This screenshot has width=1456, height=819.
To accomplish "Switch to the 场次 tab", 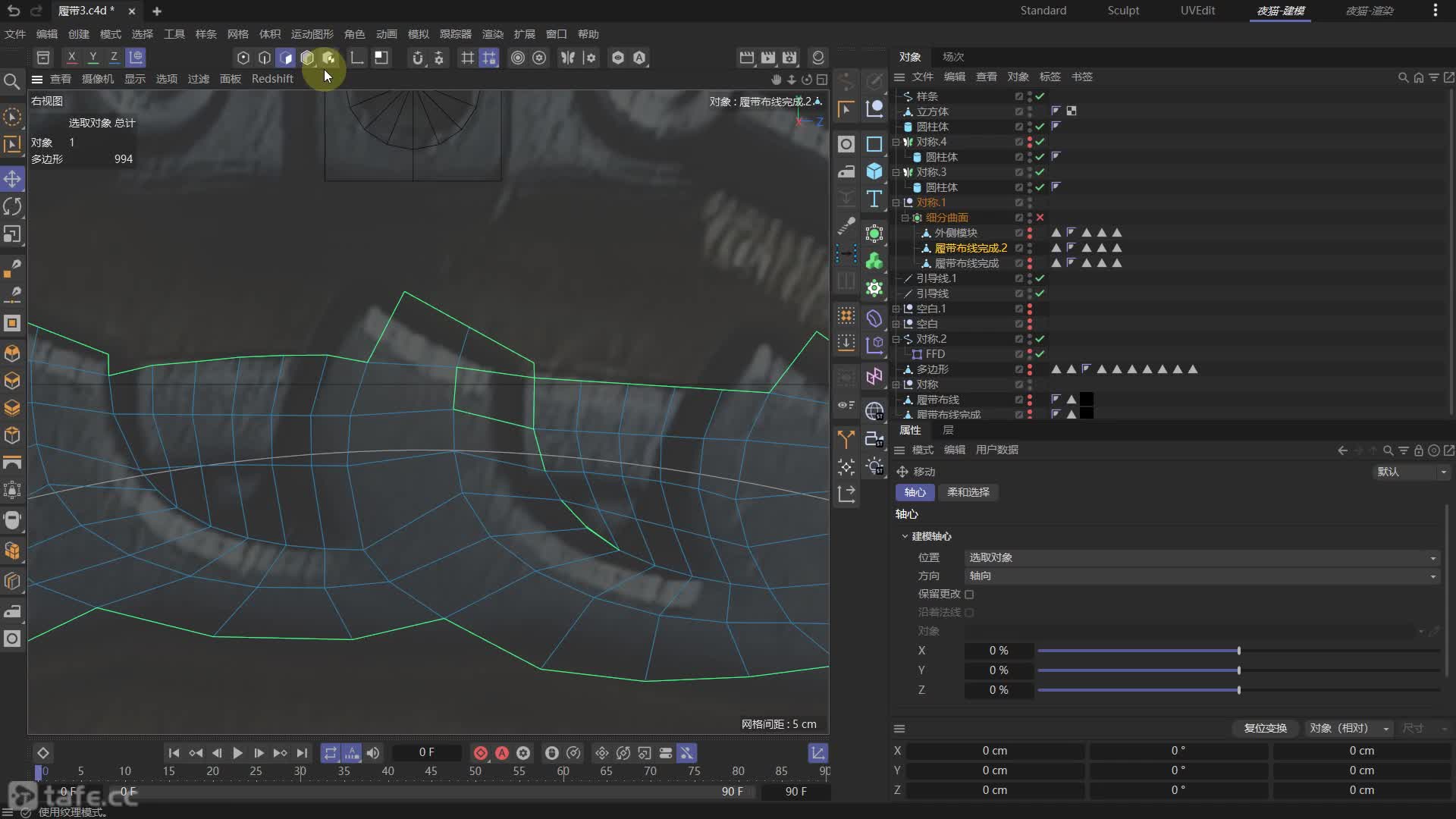I will [953, 57].
